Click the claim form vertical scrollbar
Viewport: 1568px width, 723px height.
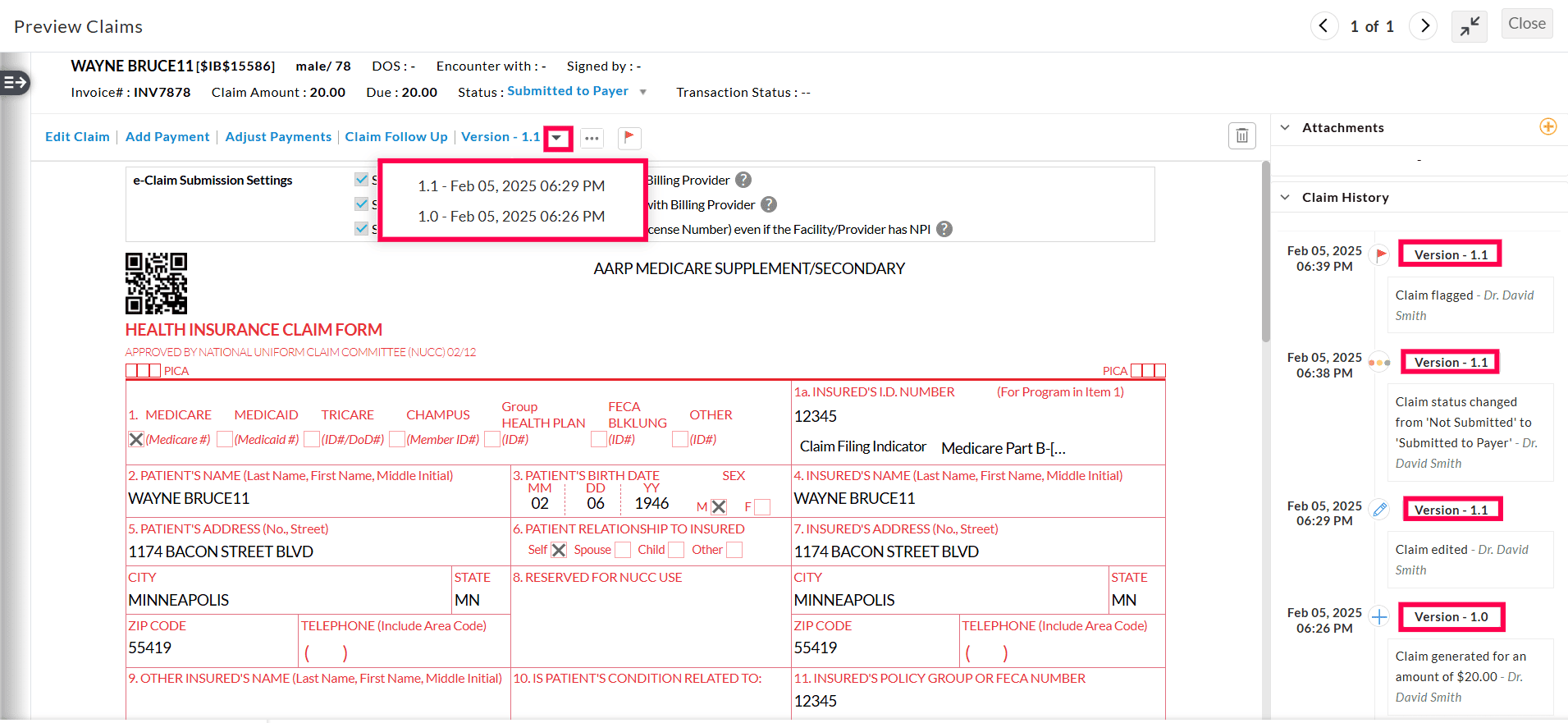pyautogui.click(x=1265, y=250)
